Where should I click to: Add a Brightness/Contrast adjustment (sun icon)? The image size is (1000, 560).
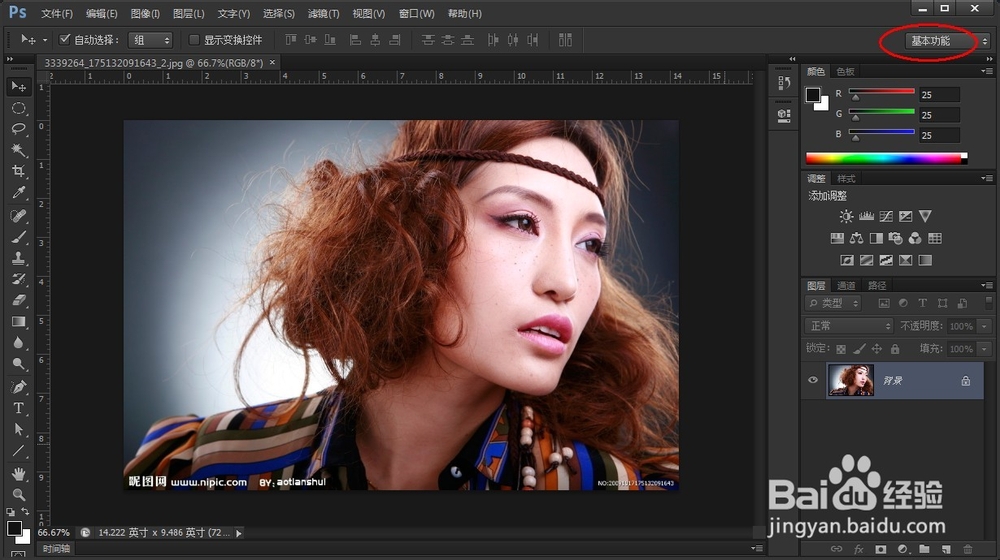847,216
